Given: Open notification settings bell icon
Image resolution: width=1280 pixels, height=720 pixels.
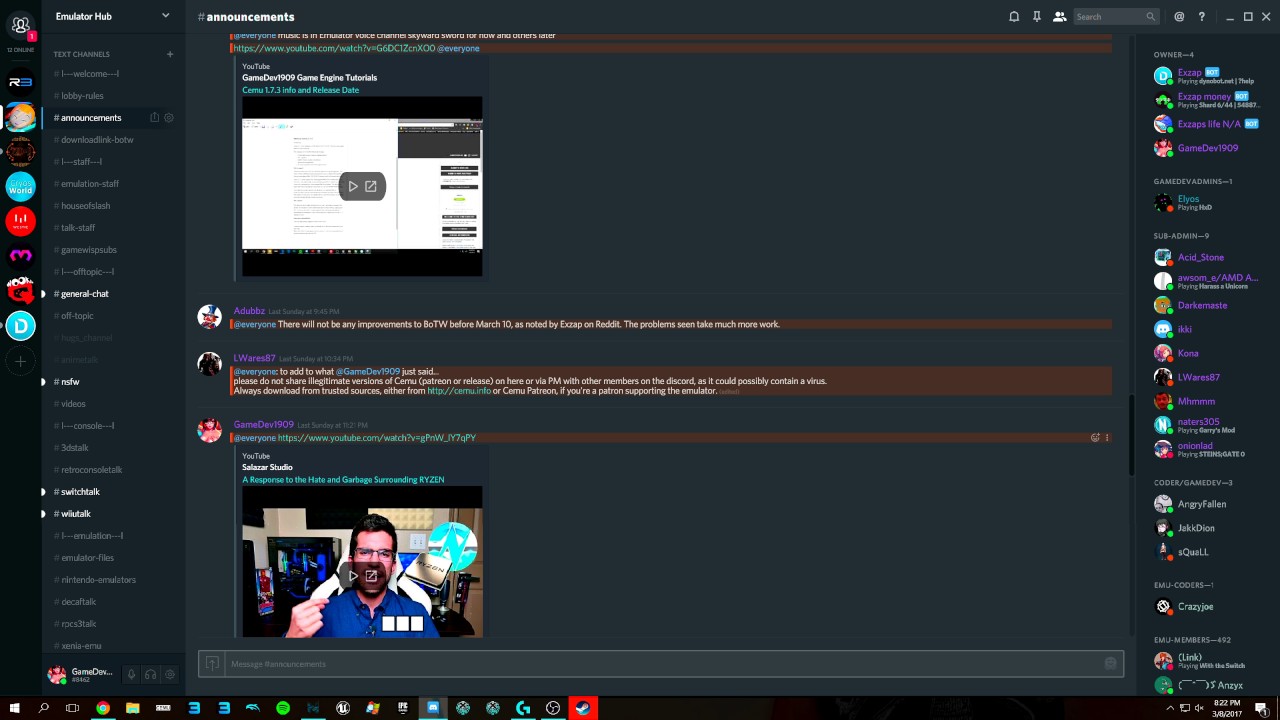Looking at the screenshot, I should (x=1014, y=16).
